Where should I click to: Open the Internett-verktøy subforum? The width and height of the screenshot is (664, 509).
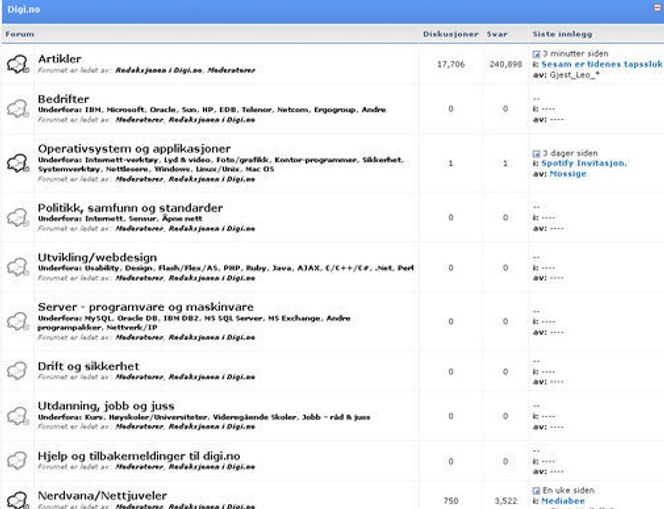[x=122, y=160]
